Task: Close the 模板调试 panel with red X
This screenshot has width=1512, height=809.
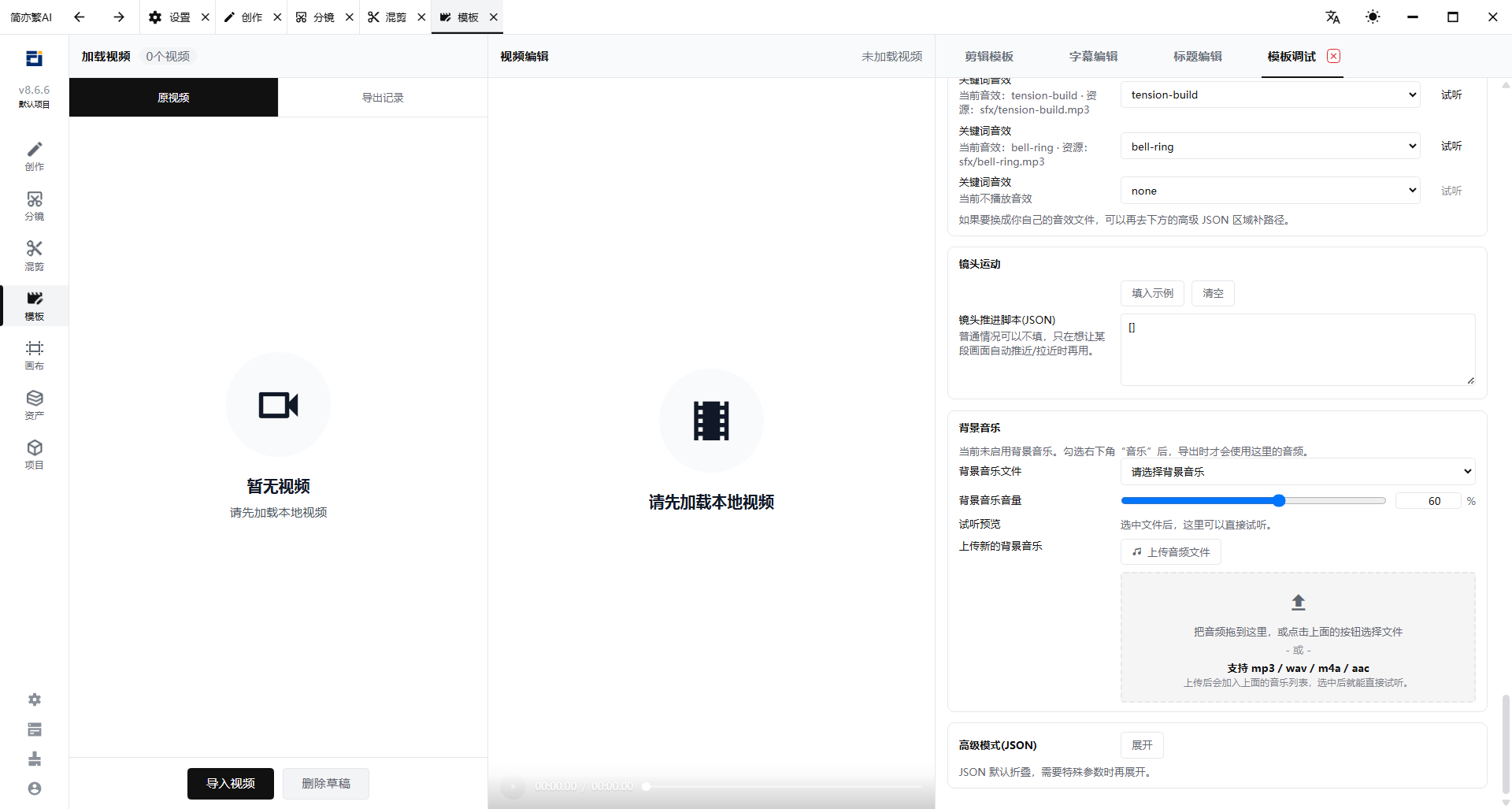Action: [x=1333, y=56]
